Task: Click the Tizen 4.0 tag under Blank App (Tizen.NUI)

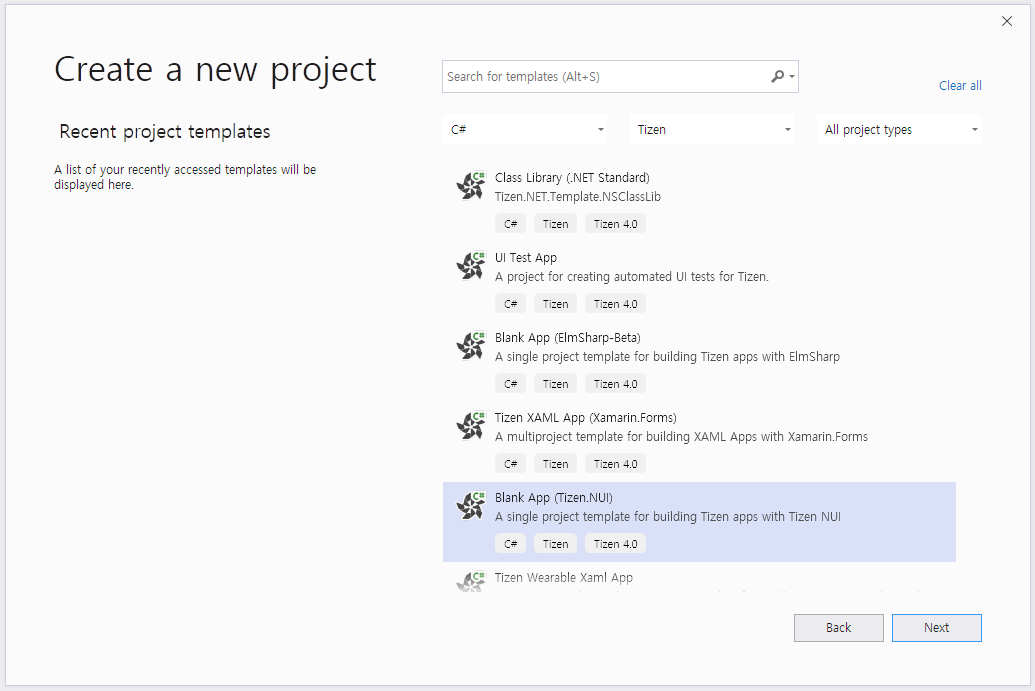Action: pos(615,544)
